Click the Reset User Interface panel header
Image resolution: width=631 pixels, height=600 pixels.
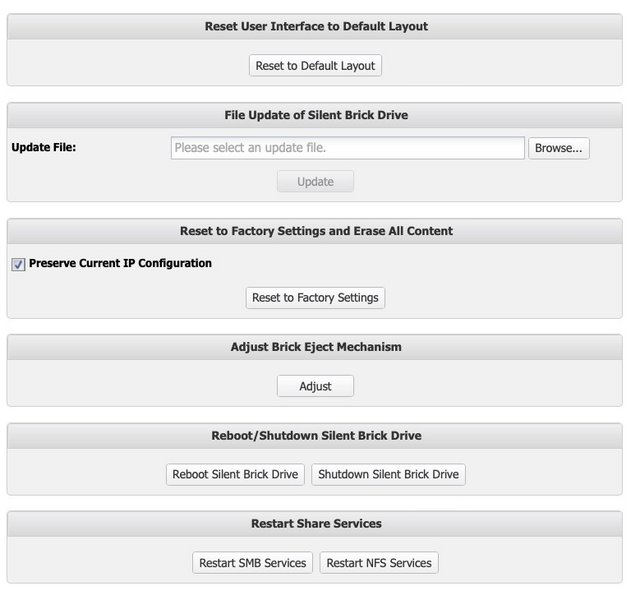pos(315,26)
